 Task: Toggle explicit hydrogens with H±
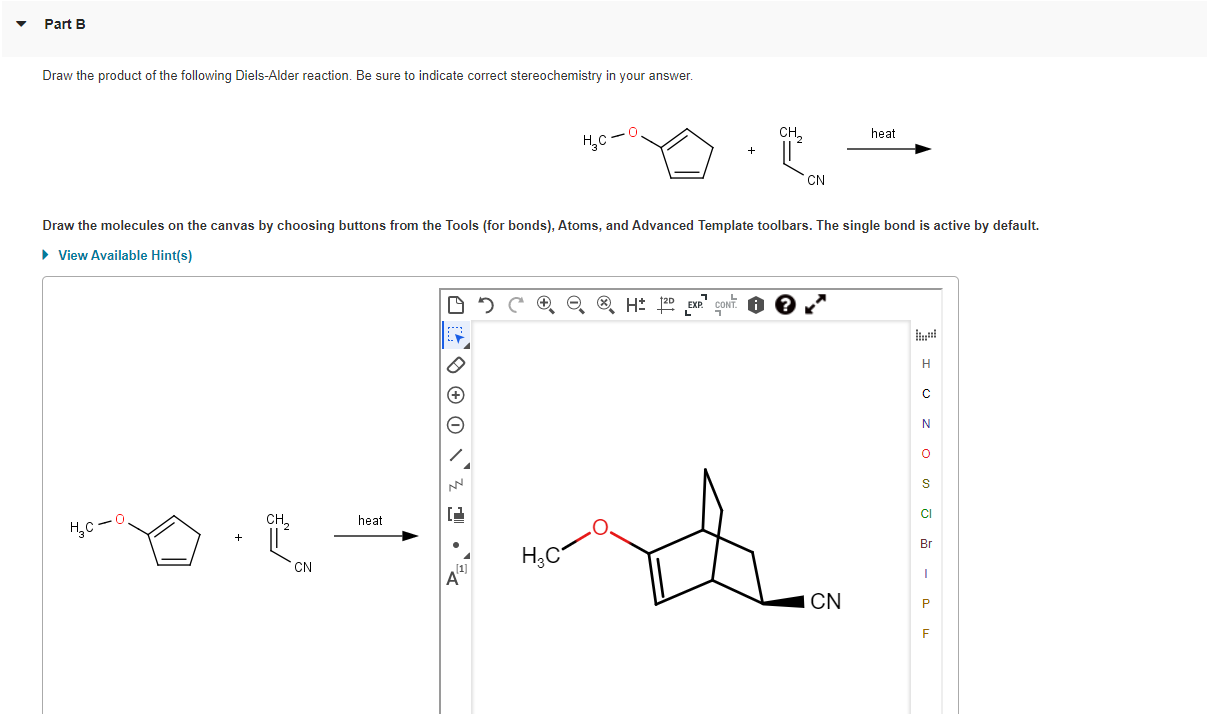tap(634, 305)
